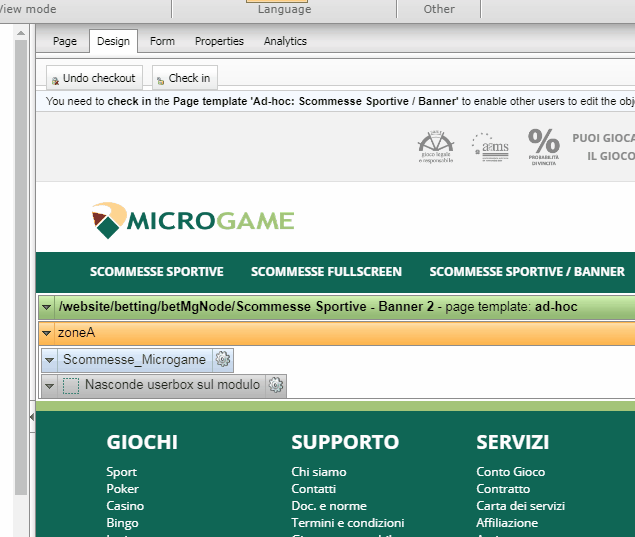Click the dotted widget icon beside Nasconde userbox
635x537 pixels.
pos(71,385)
